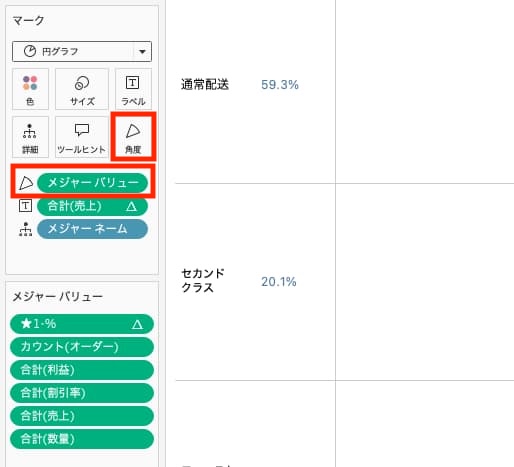
Task: Click the カウント(オーダー) pill
Action: [x=82, y=347]
